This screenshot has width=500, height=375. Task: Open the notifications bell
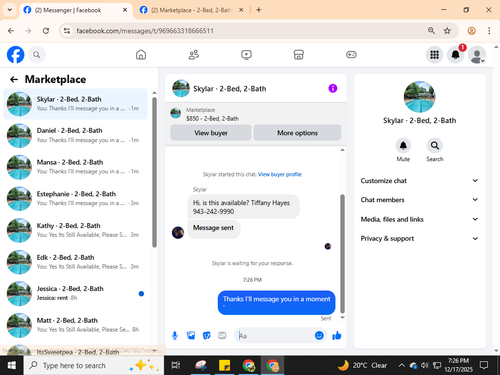tap(456, 55)
